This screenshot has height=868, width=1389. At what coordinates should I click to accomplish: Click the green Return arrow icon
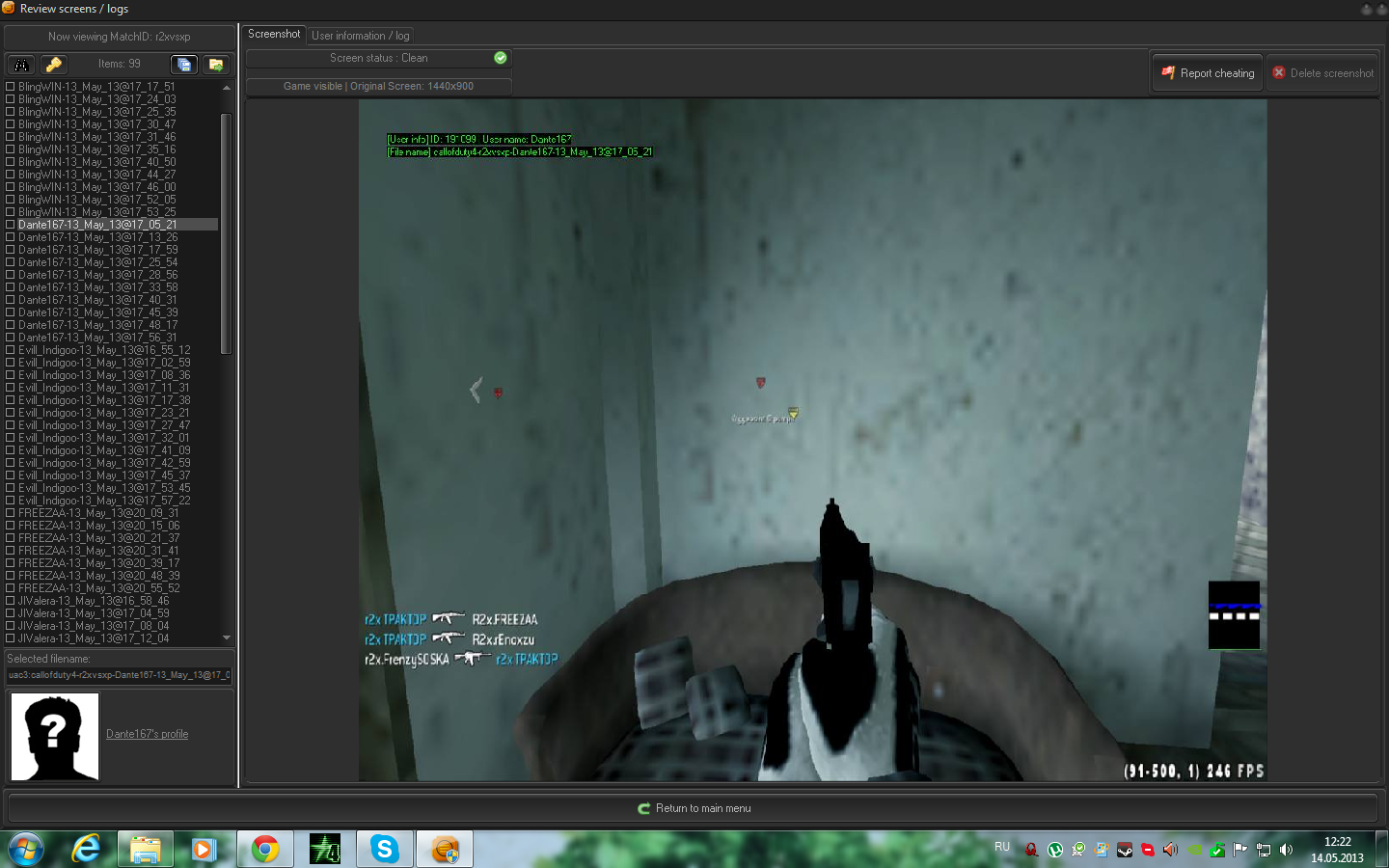pyautogui.click(x=644, y=808)
